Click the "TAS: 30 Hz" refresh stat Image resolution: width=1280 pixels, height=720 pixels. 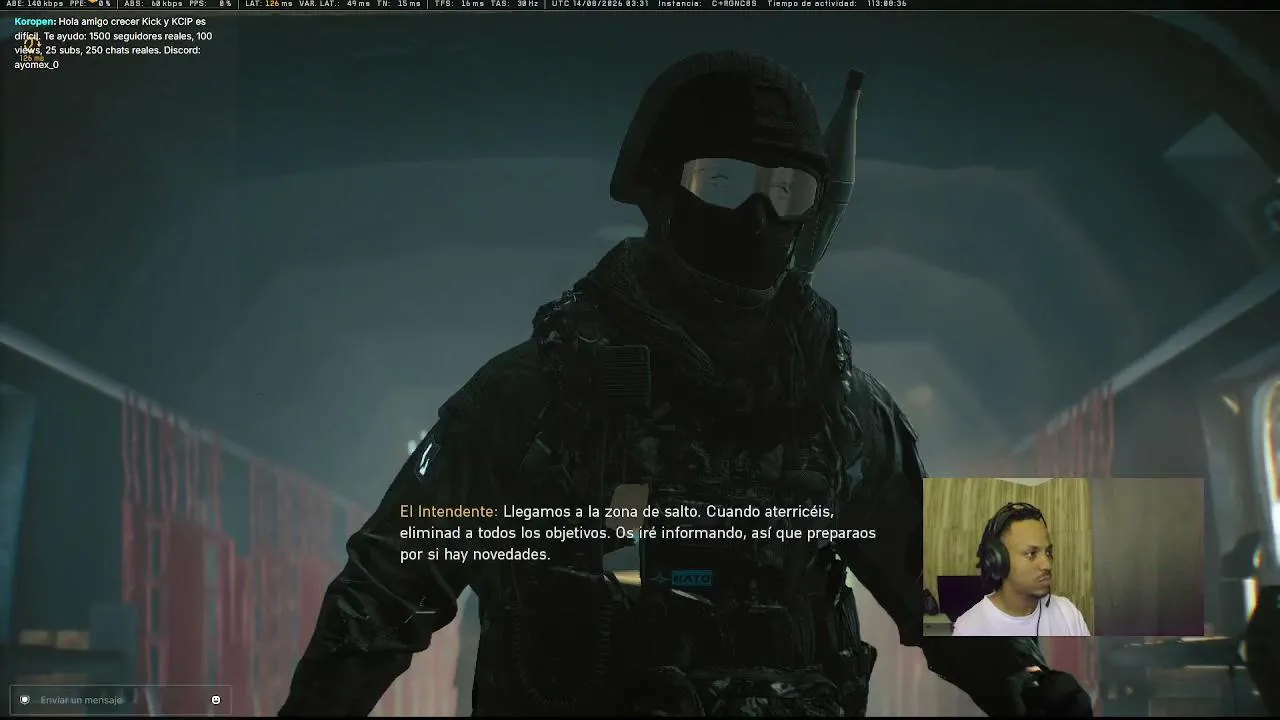coord(514,4)
